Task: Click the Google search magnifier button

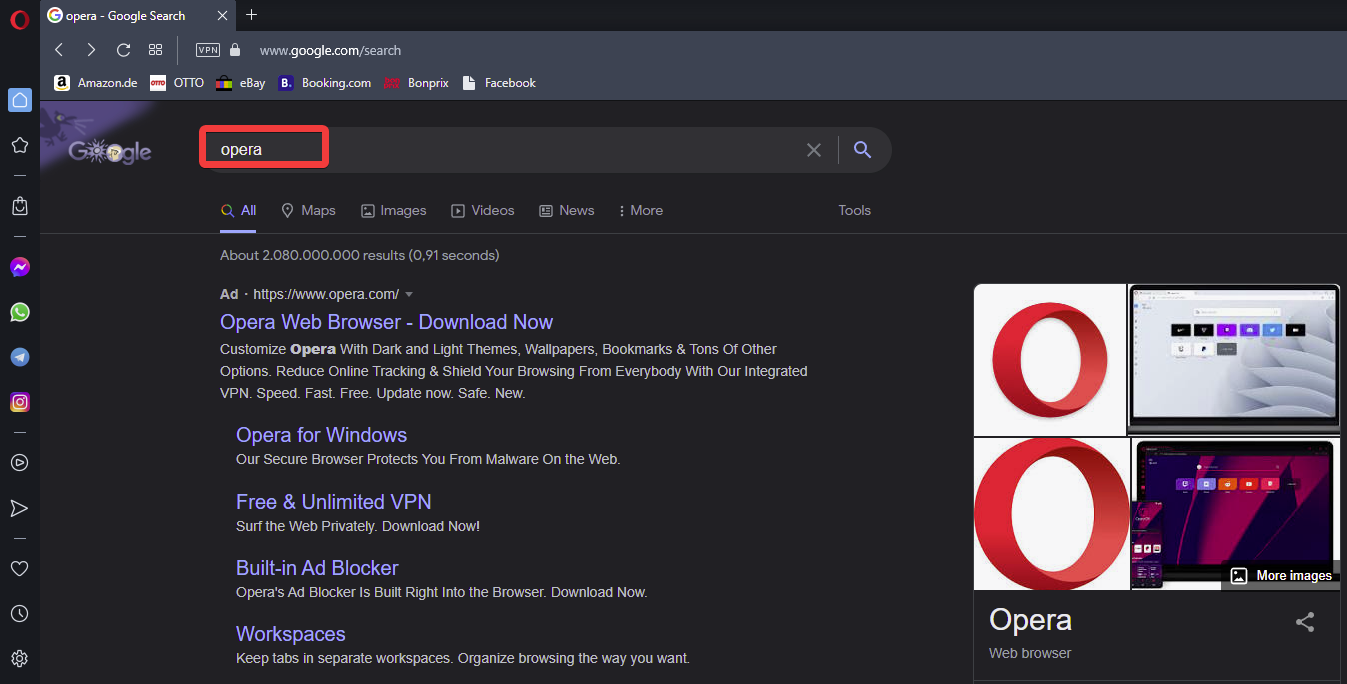Action: point(863,150)
